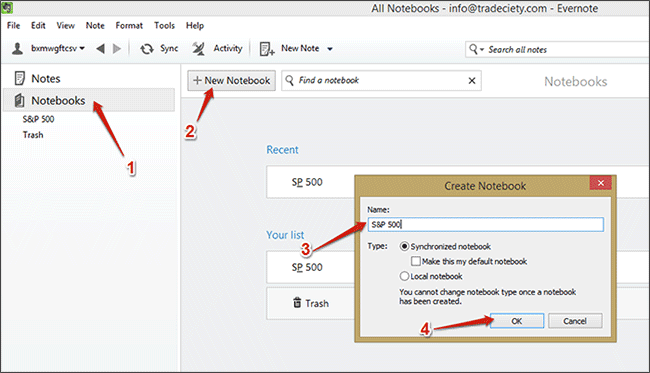Click the + New Notebook button
The height and width of the screenshot is (373, 650).
[x=231, y=80]
